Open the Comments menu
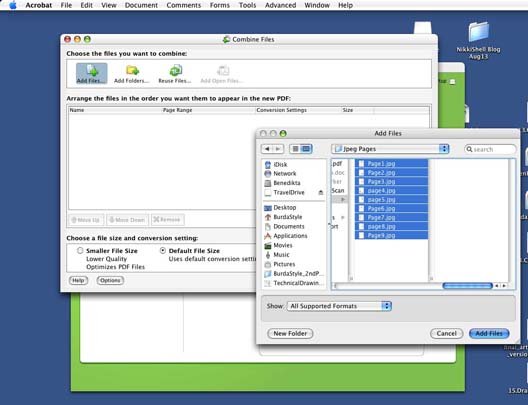 pos(184,5)
